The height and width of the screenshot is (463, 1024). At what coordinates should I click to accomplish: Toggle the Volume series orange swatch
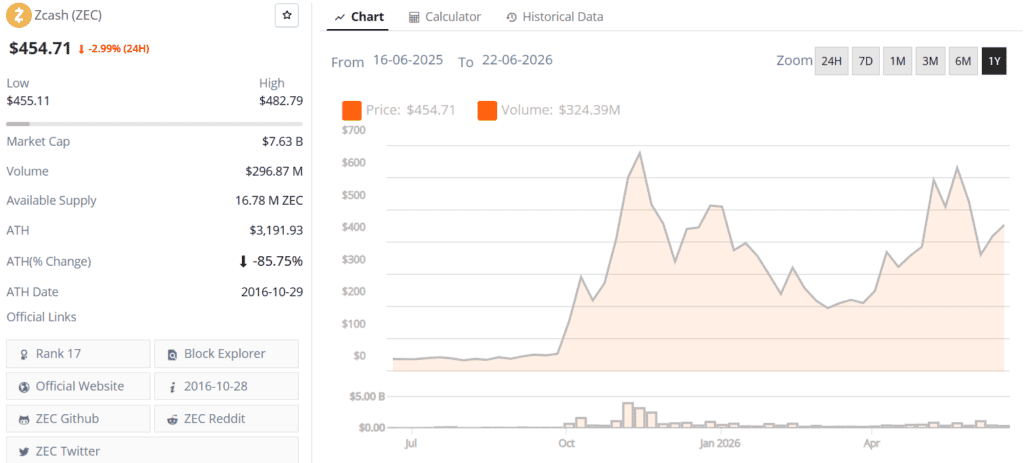click(x=487, y=111)
